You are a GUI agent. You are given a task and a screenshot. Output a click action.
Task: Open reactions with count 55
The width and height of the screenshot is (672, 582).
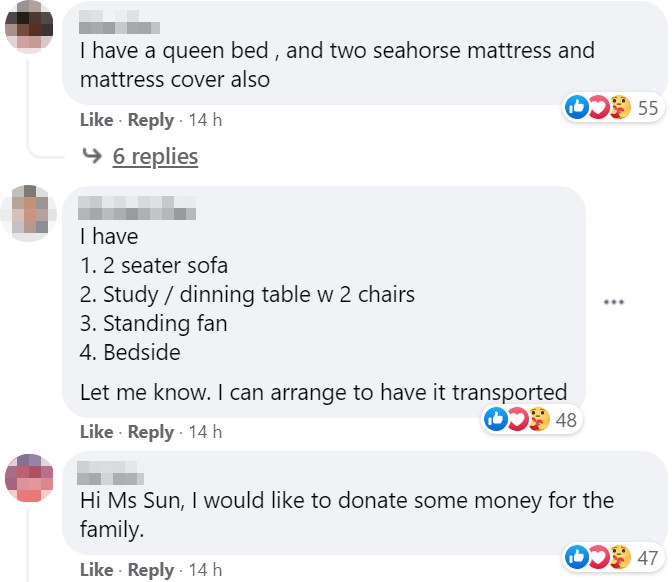point(612,108)
